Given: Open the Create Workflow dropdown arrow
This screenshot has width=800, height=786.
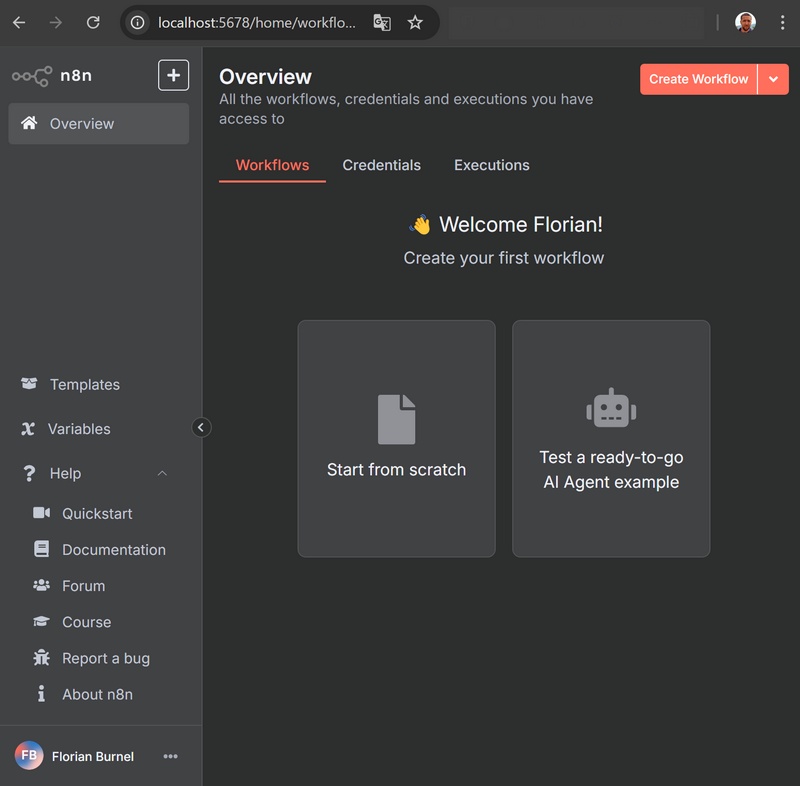Looking at the screenshot, I should pos(772,79).
